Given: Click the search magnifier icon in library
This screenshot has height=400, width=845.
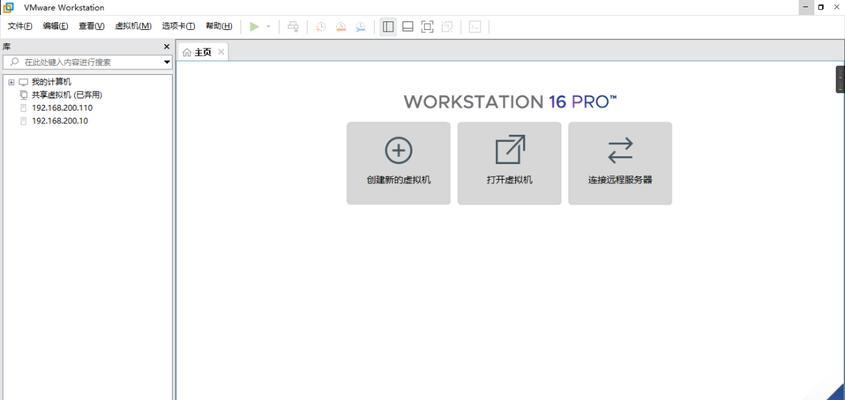Looking at the screenshot, I should [x=15, y=62].
